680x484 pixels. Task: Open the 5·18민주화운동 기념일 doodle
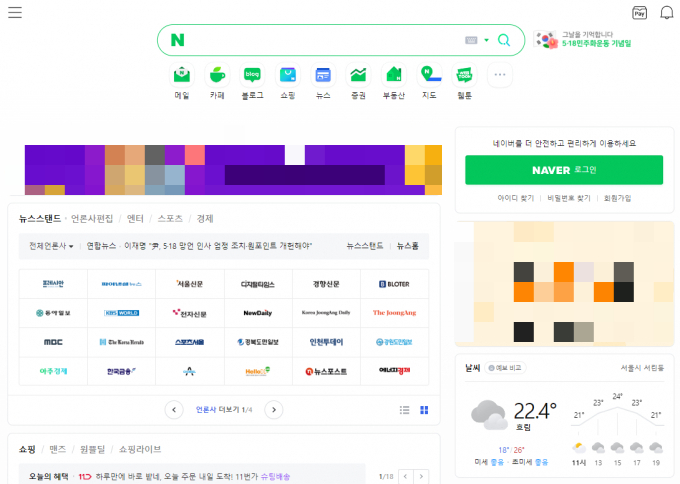(582, 39)
